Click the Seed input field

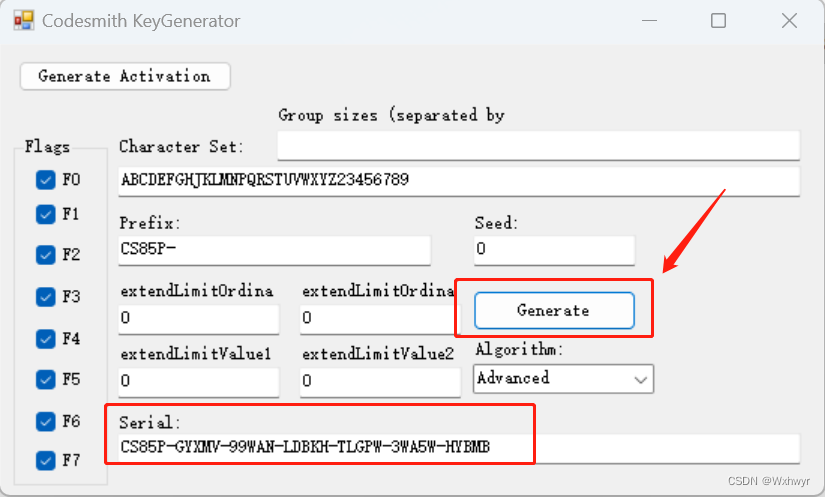click(555, 250)
